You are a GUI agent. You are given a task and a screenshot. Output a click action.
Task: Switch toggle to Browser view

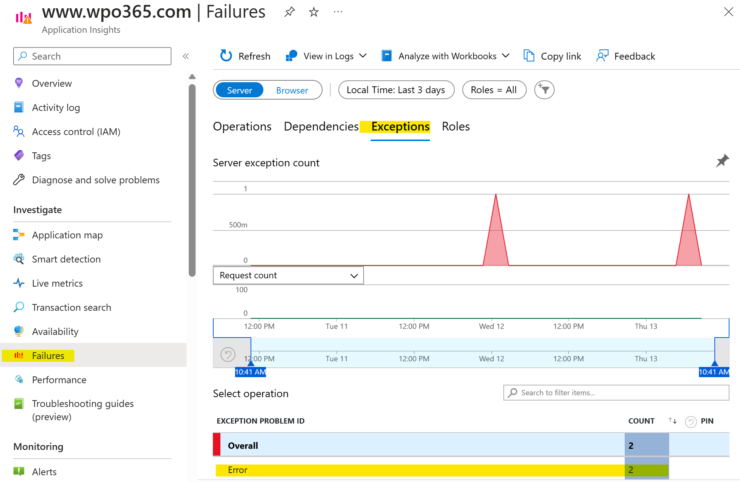point(292,90)
